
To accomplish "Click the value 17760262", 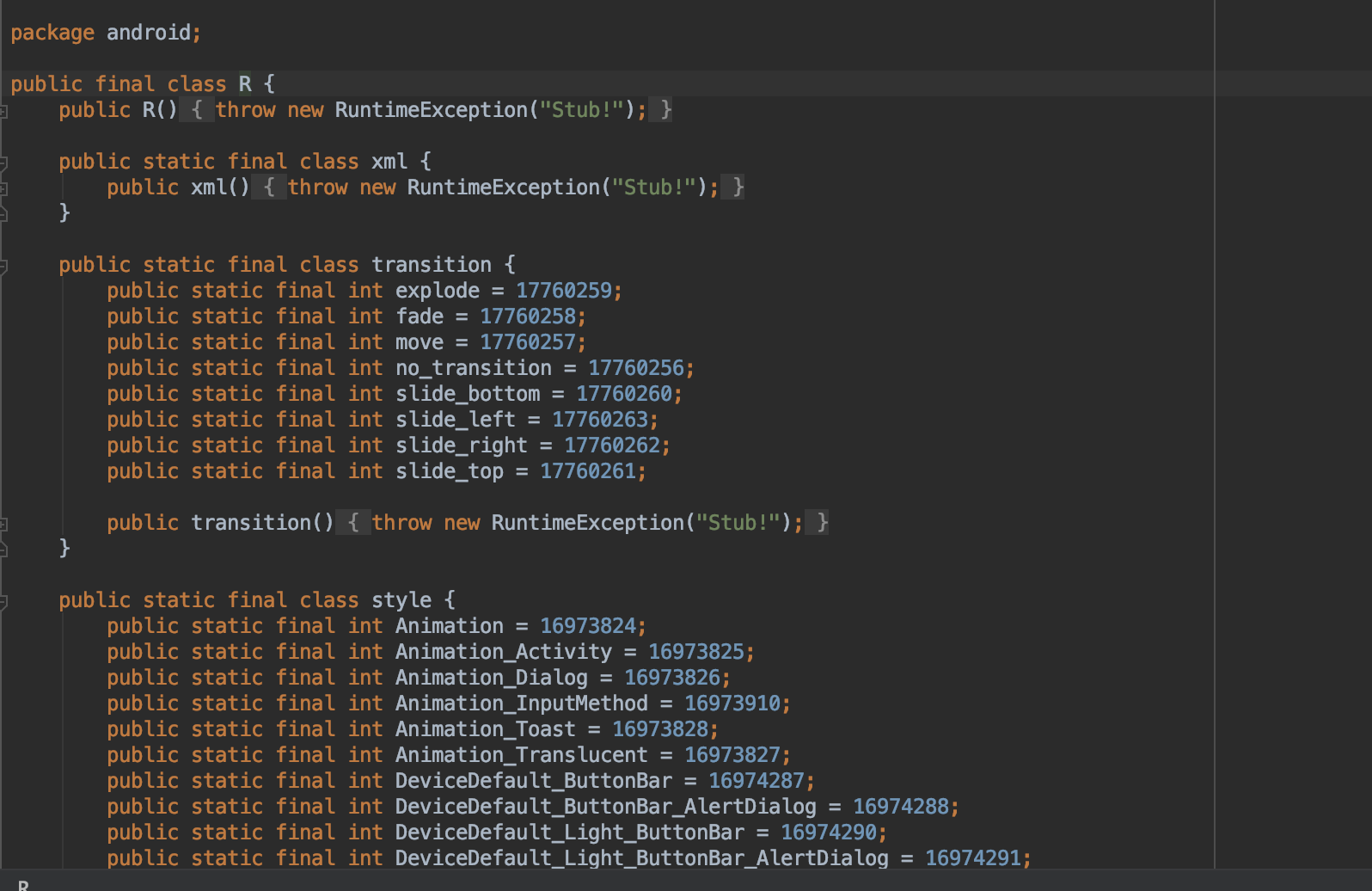I will pos(612,445).
